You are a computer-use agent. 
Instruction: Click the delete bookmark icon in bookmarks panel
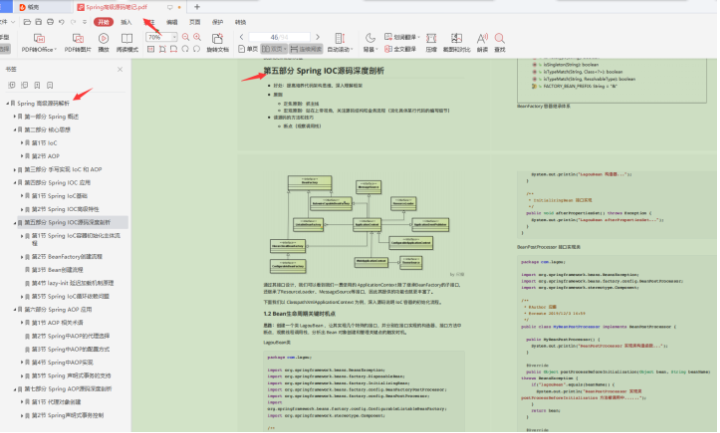click(x=50, y=85)
